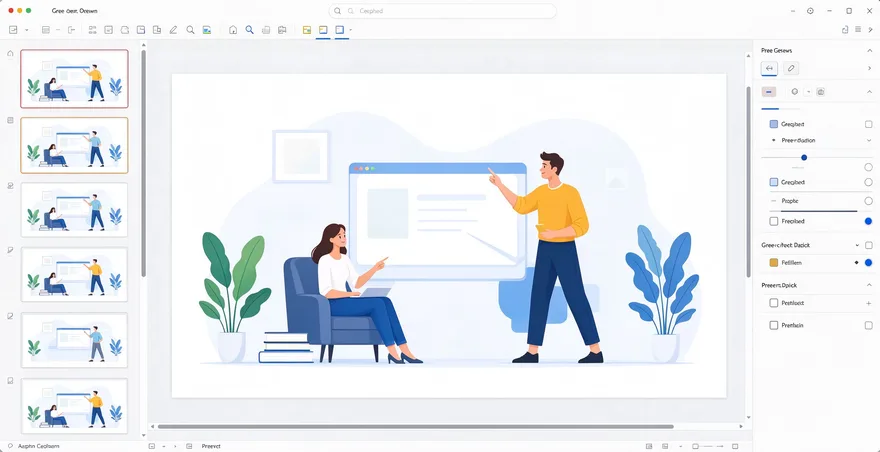Screen dimensions: 880x452
Task: Check the box on 'Greercifect Dacick' header
Action: click(x=869, y=245)
